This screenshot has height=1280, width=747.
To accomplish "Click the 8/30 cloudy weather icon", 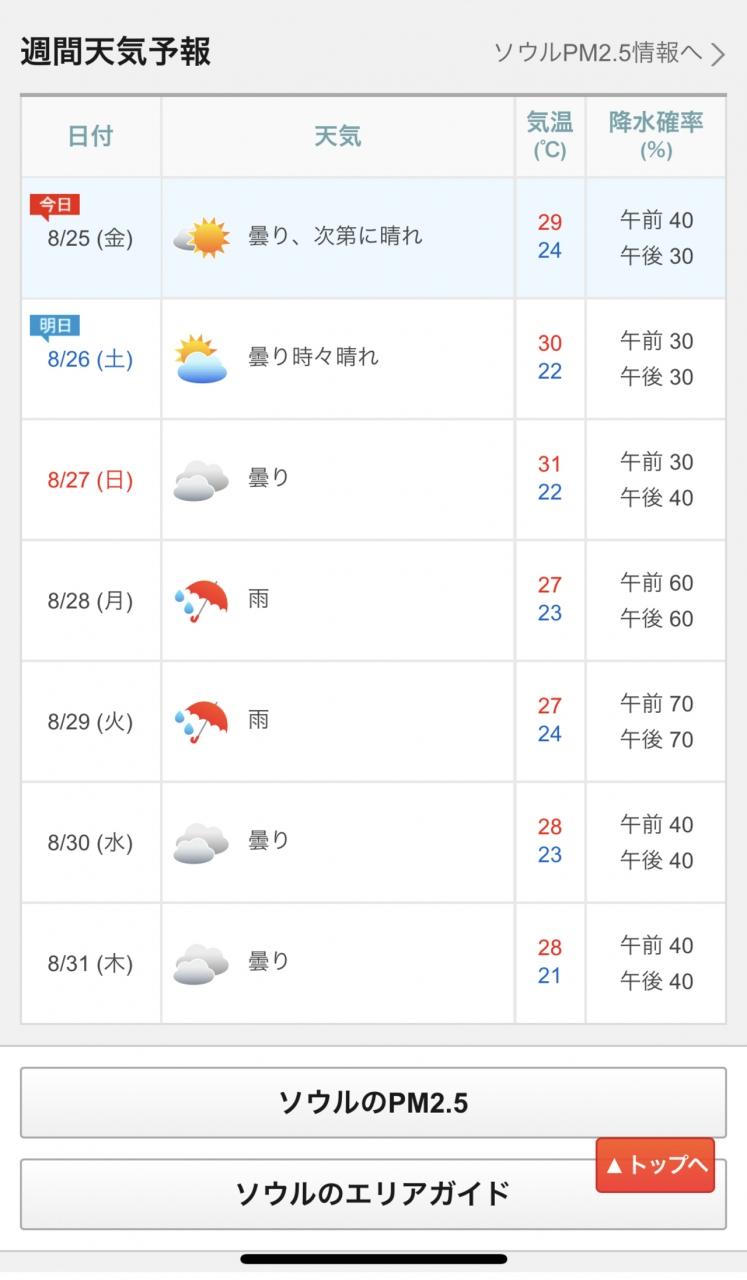I will pos(201,843).
